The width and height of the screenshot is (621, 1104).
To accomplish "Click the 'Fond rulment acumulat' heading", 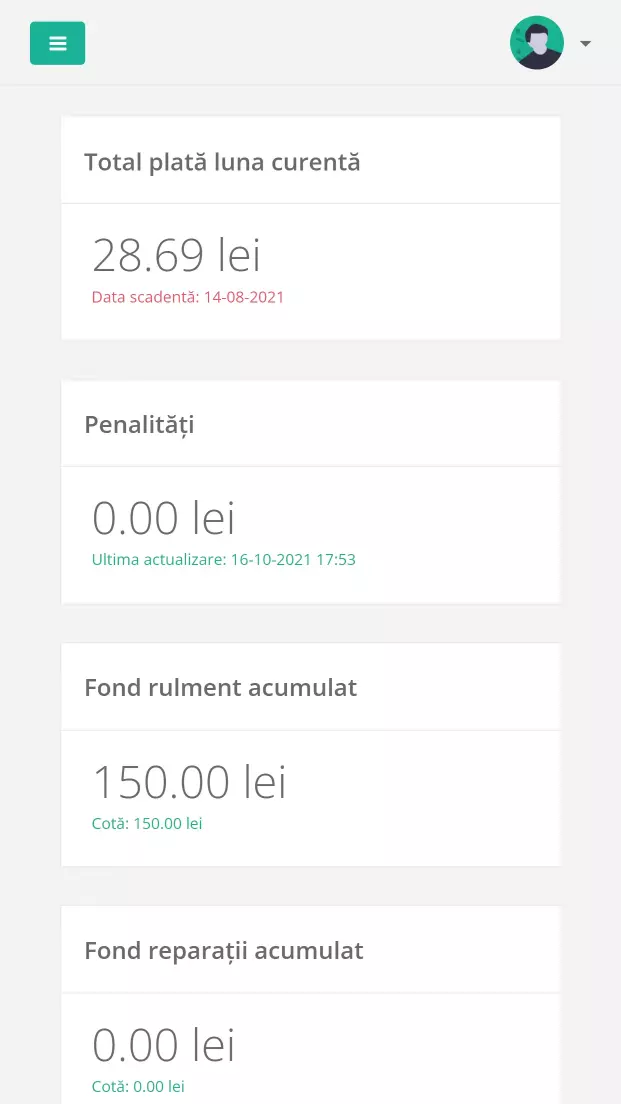I will [220, 688].
